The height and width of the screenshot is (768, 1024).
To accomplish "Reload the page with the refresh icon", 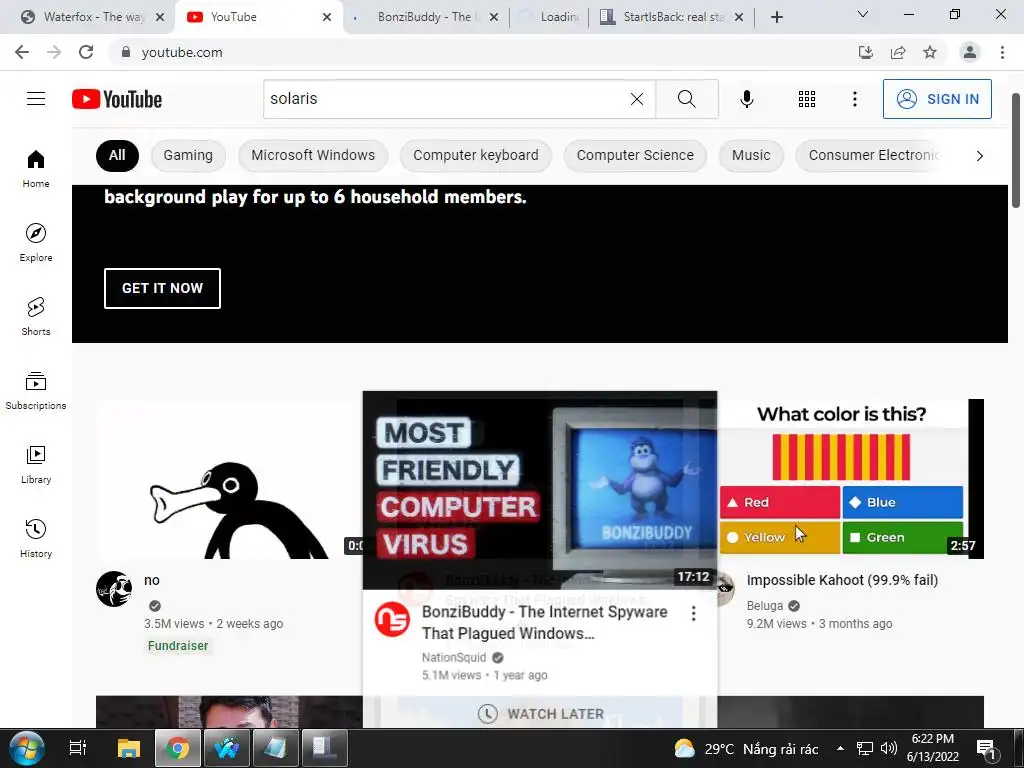I will [x=86, y=52].
